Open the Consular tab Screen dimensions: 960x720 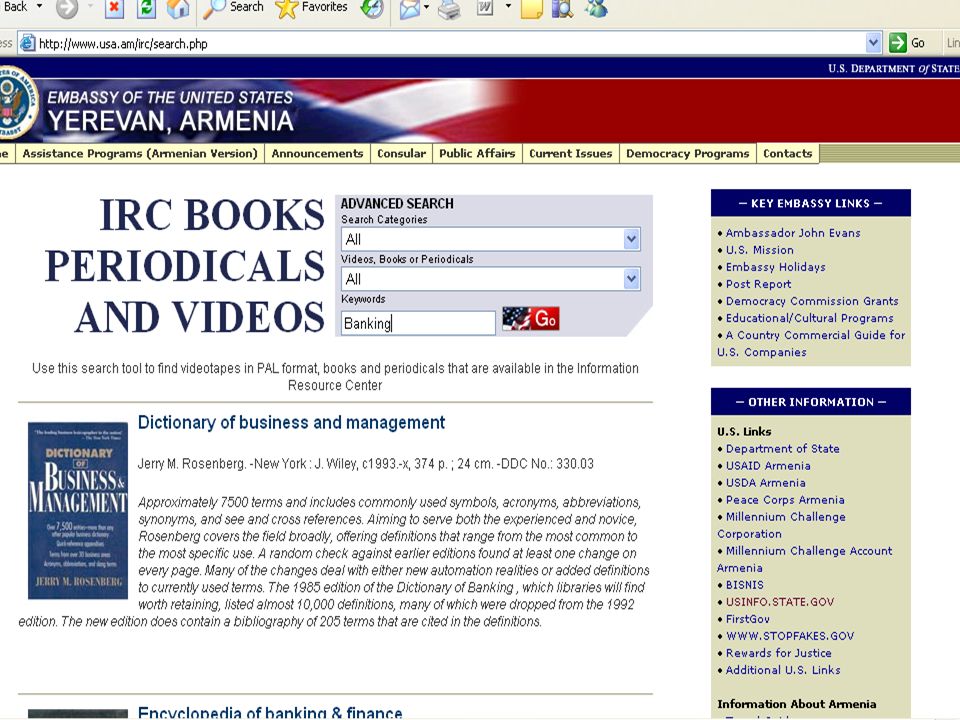click(402, 154)
